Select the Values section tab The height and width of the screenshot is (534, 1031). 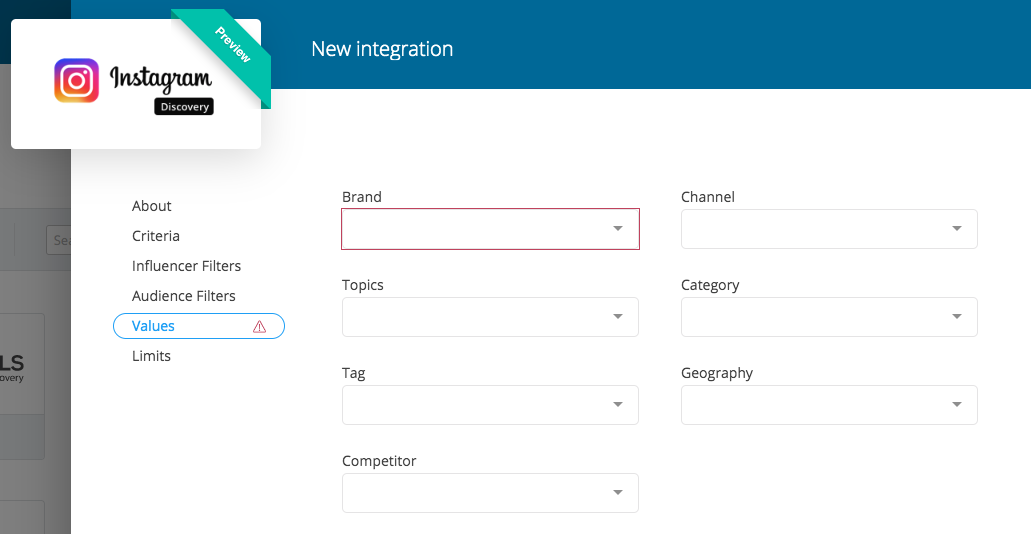coord(154,326)
